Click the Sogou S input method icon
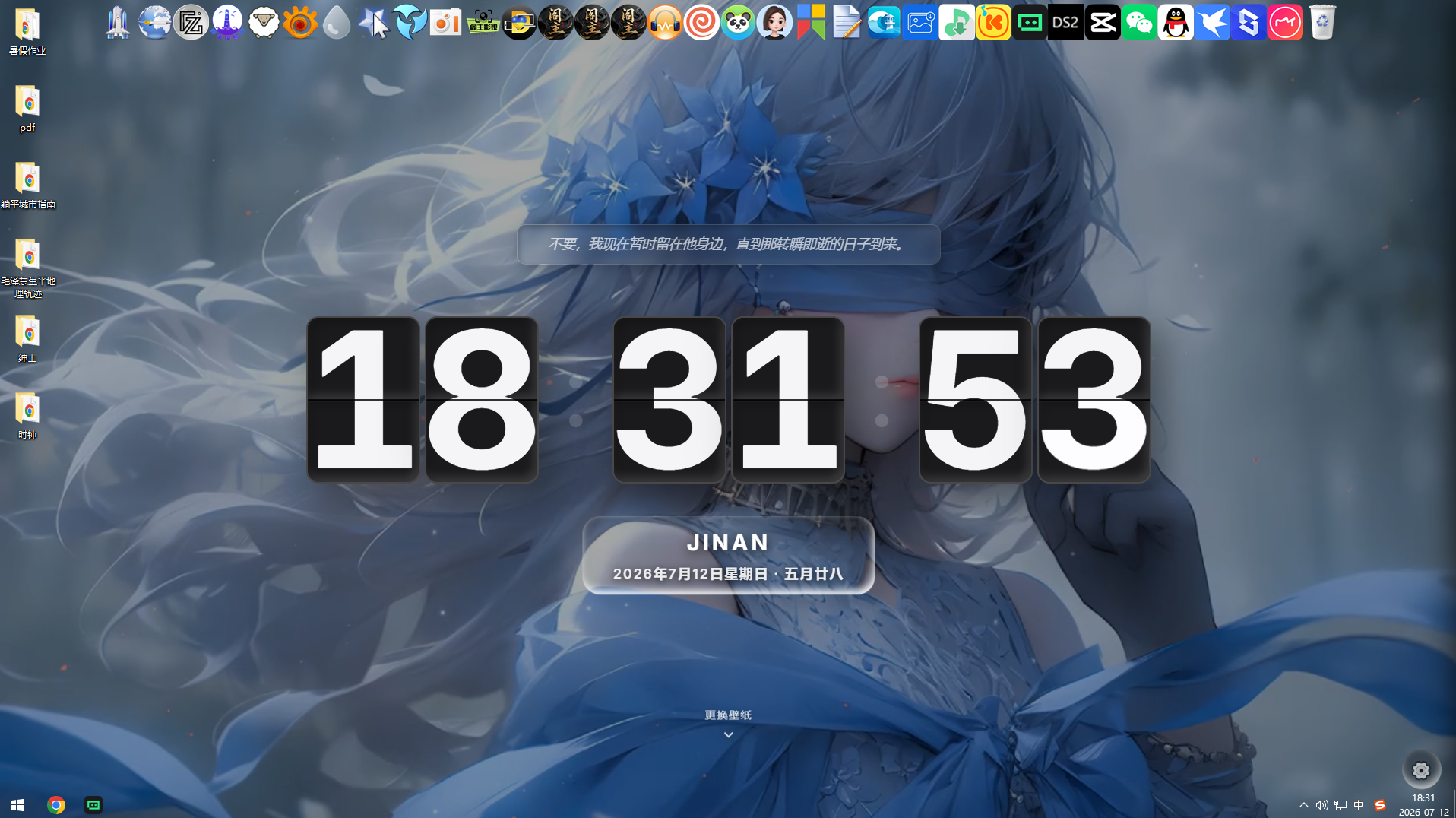This screenshot has height=818, width=1456. [1380, 805]
